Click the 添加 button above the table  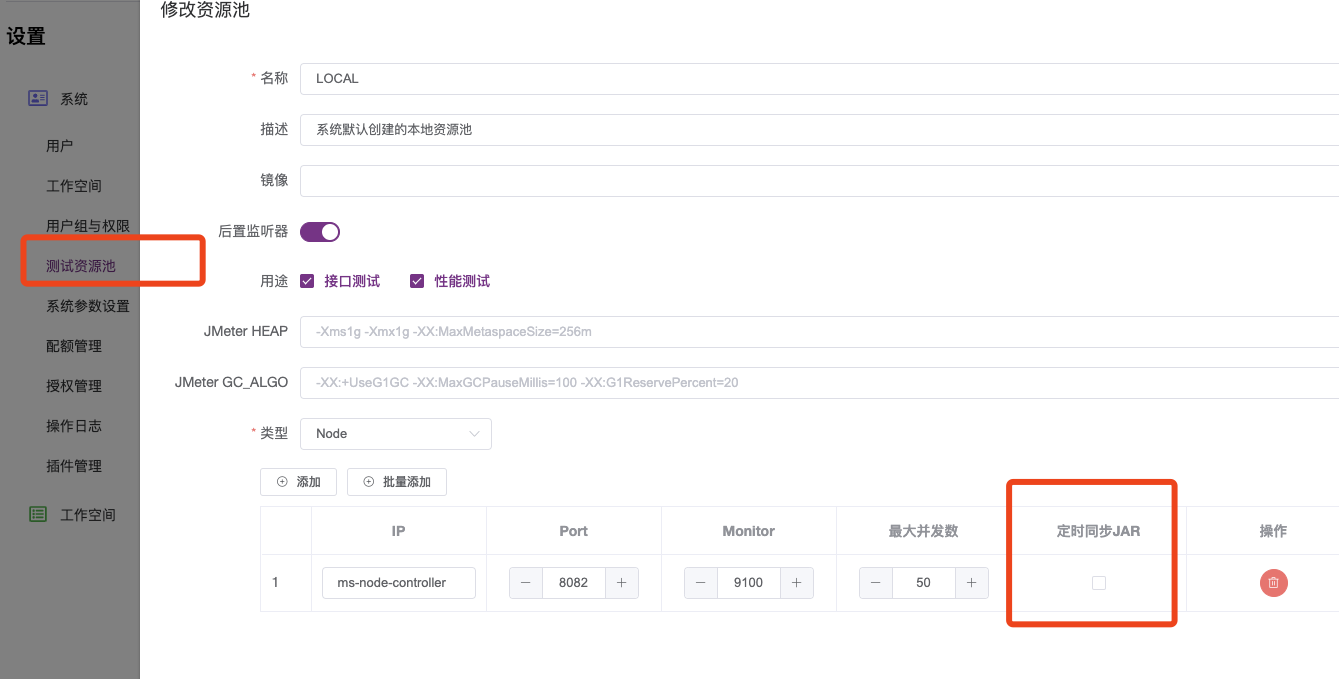(x=297, y=481)
